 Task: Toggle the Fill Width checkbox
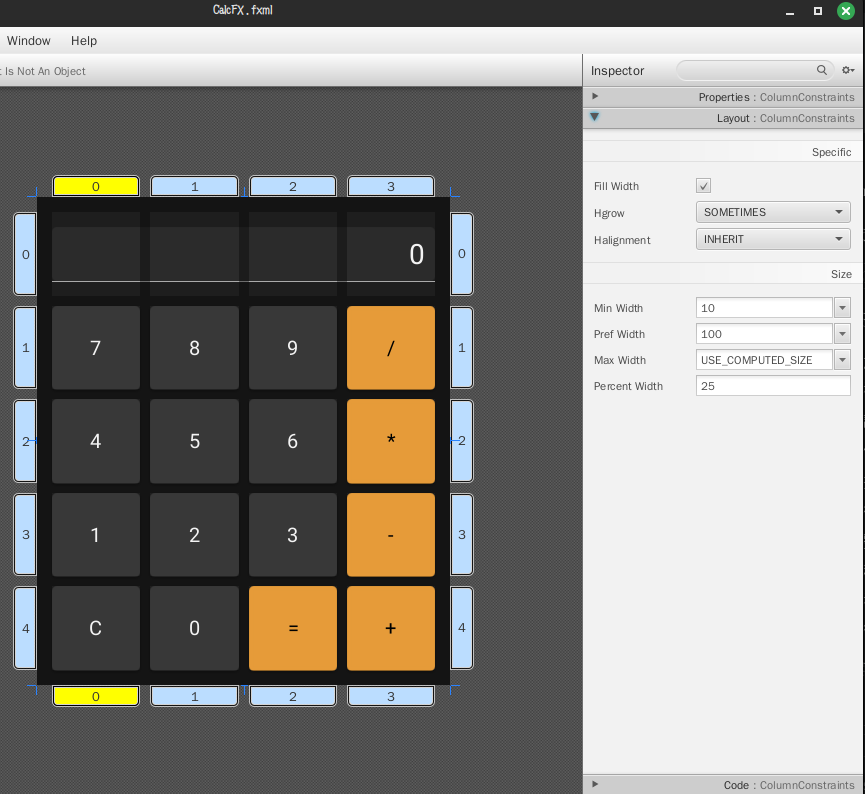point(703,185)
